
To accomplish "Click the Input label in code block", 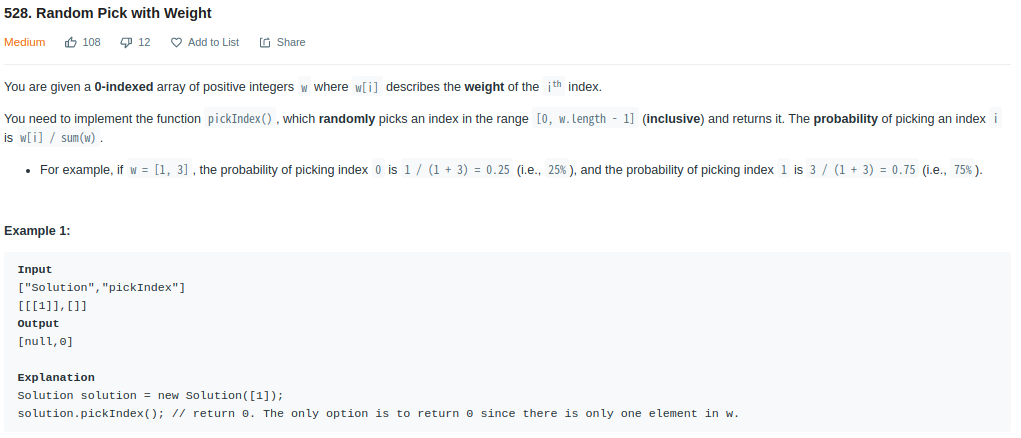I will click(35, 269).
